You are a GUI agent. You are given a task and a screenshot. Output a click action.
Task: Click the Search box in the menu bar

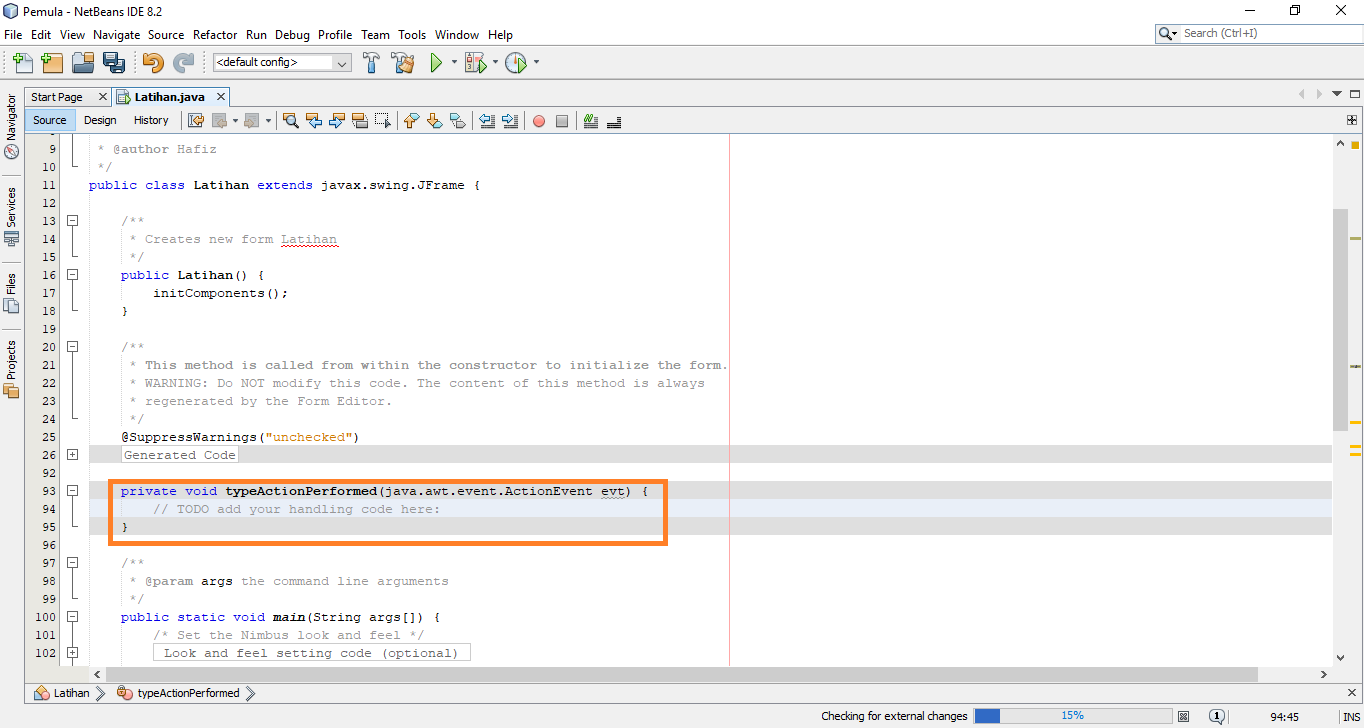coord(1258,32)
